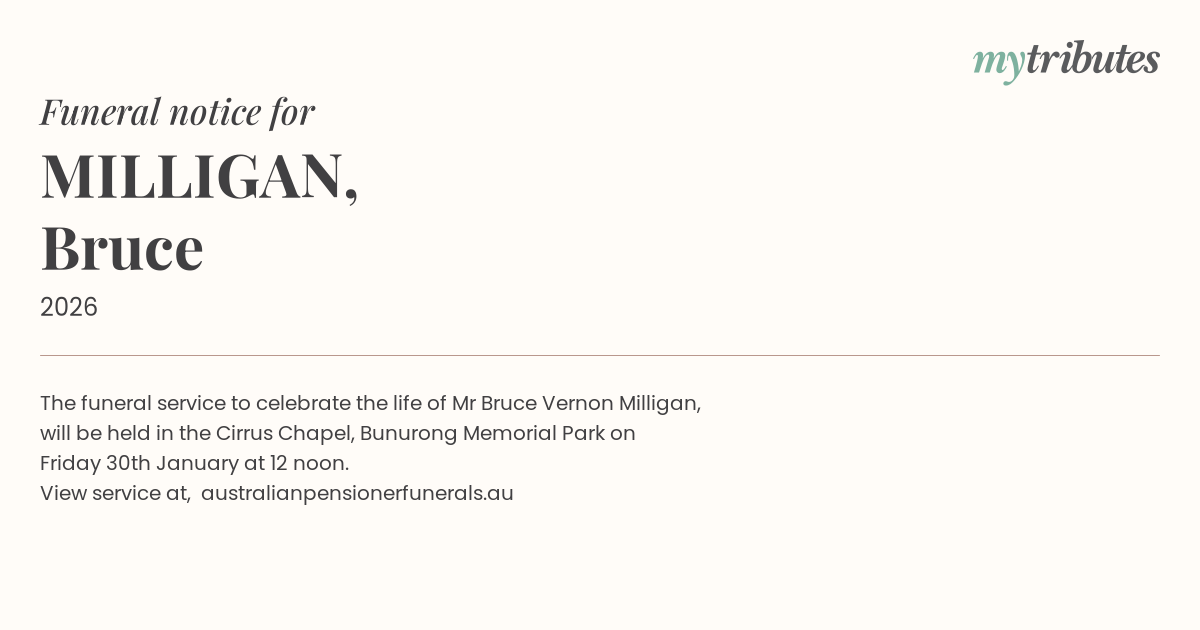Click the "View service at," text
Screen dimensions: 1200x630
click(x=115, y=493)
